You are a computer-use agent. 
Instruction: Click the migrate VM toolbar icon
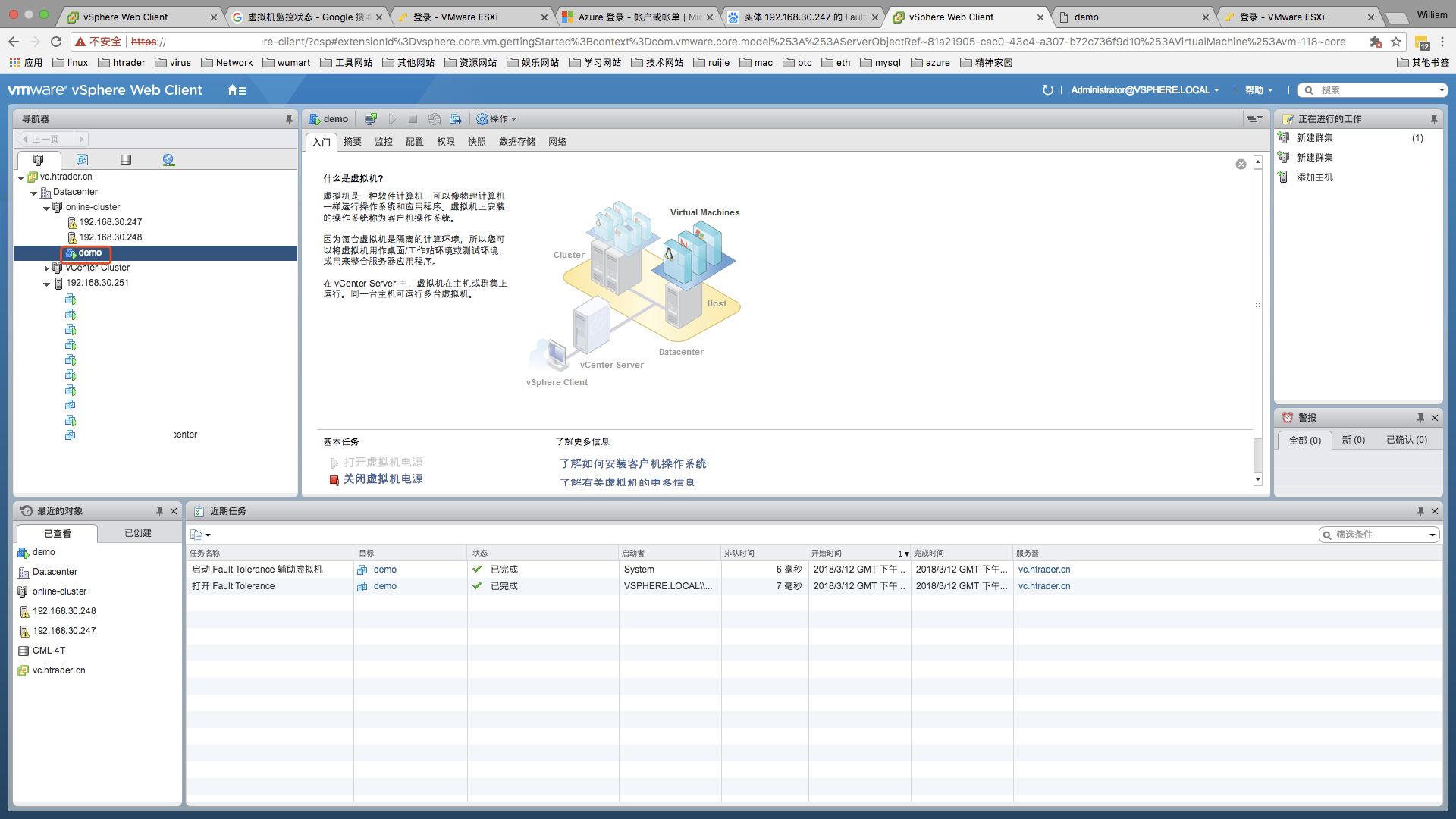pos(455,119)
